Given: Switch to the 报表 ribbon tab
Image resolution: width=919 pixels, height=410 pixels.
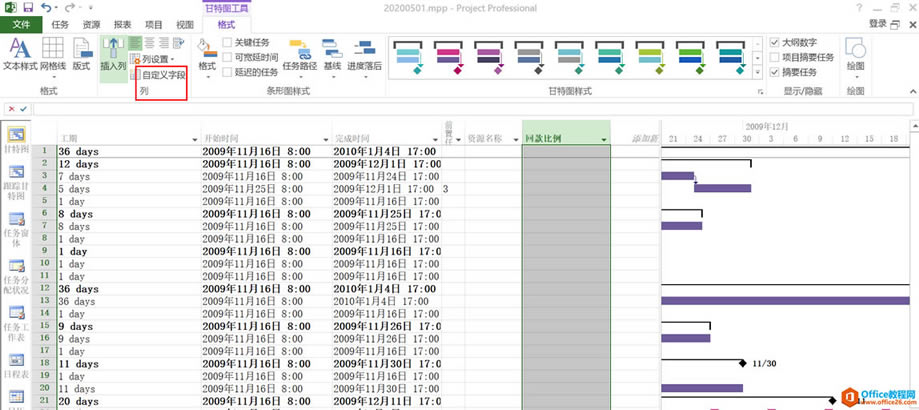Looking at the screenshot, I should click(122, 25).
